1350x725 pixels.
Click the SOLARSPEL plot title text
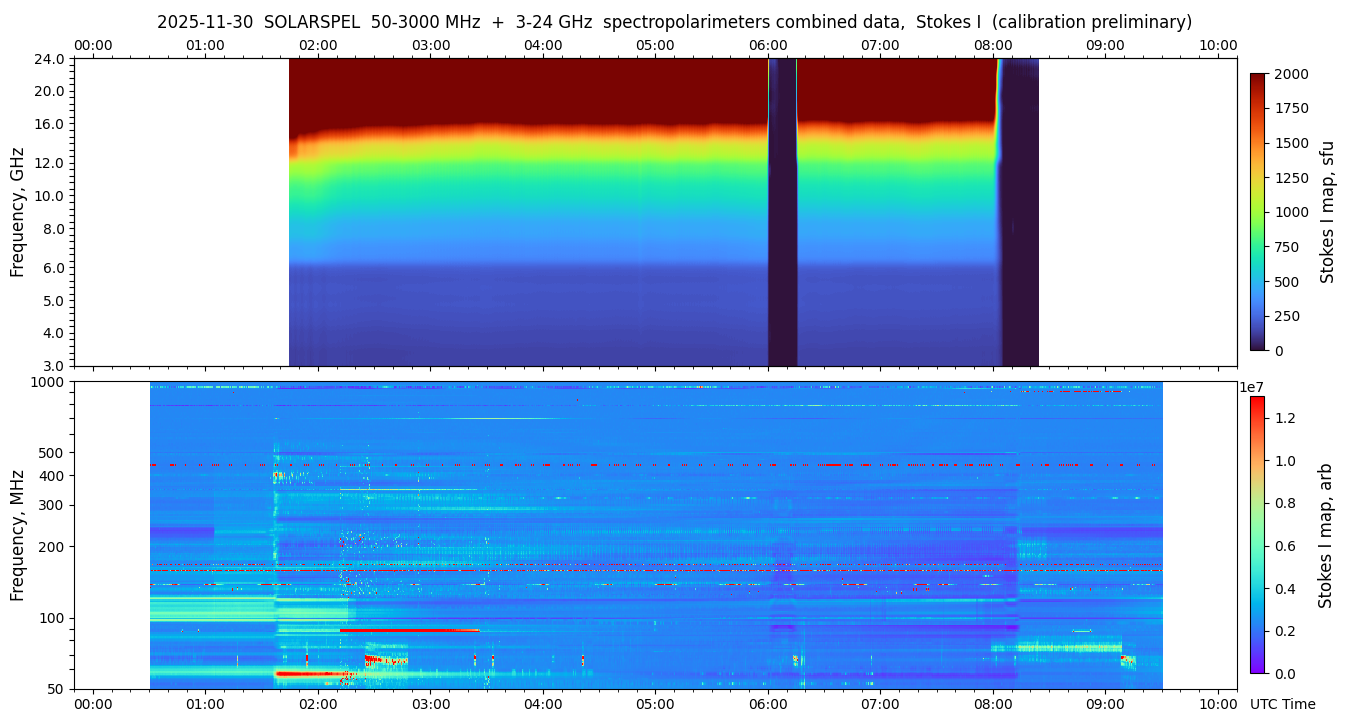[674, 22]
